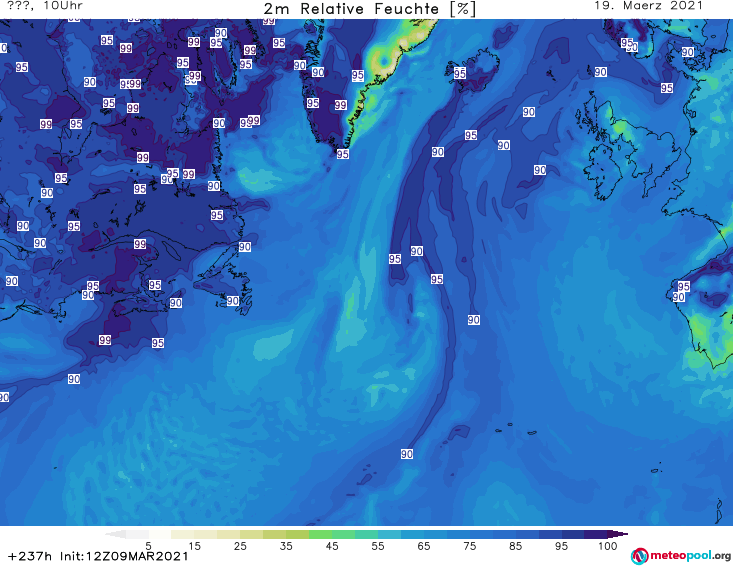
Task: Click the date '19. Maerz 2021'
Action: coord(648,6)
